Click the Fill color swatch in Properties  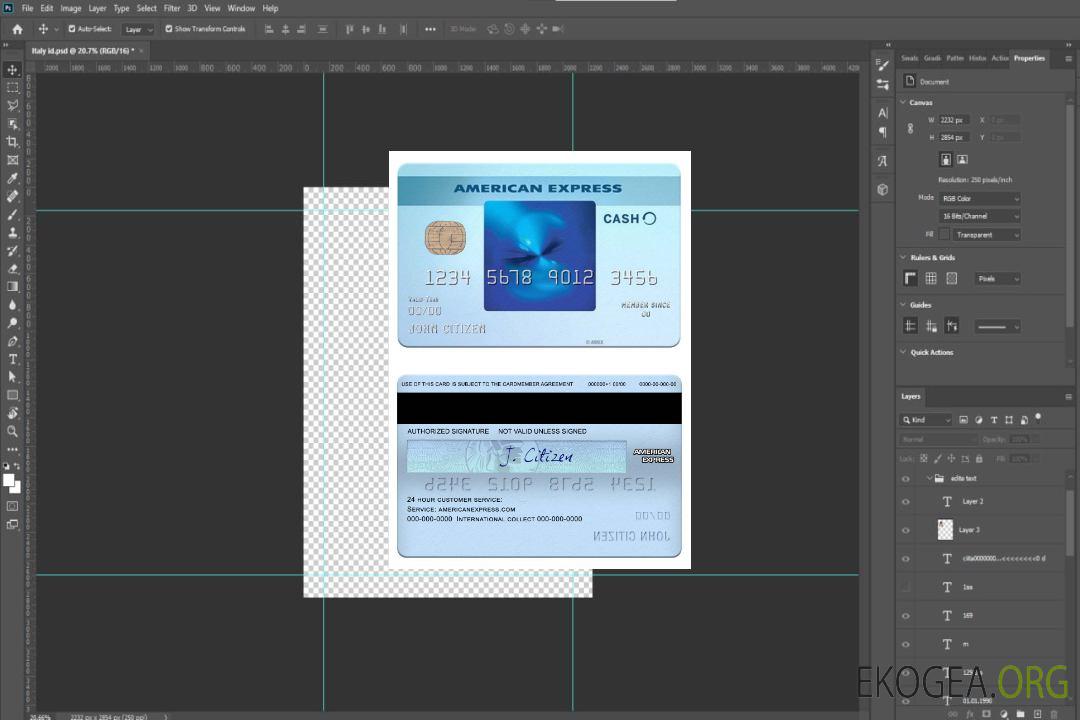(x=943, y=235)
